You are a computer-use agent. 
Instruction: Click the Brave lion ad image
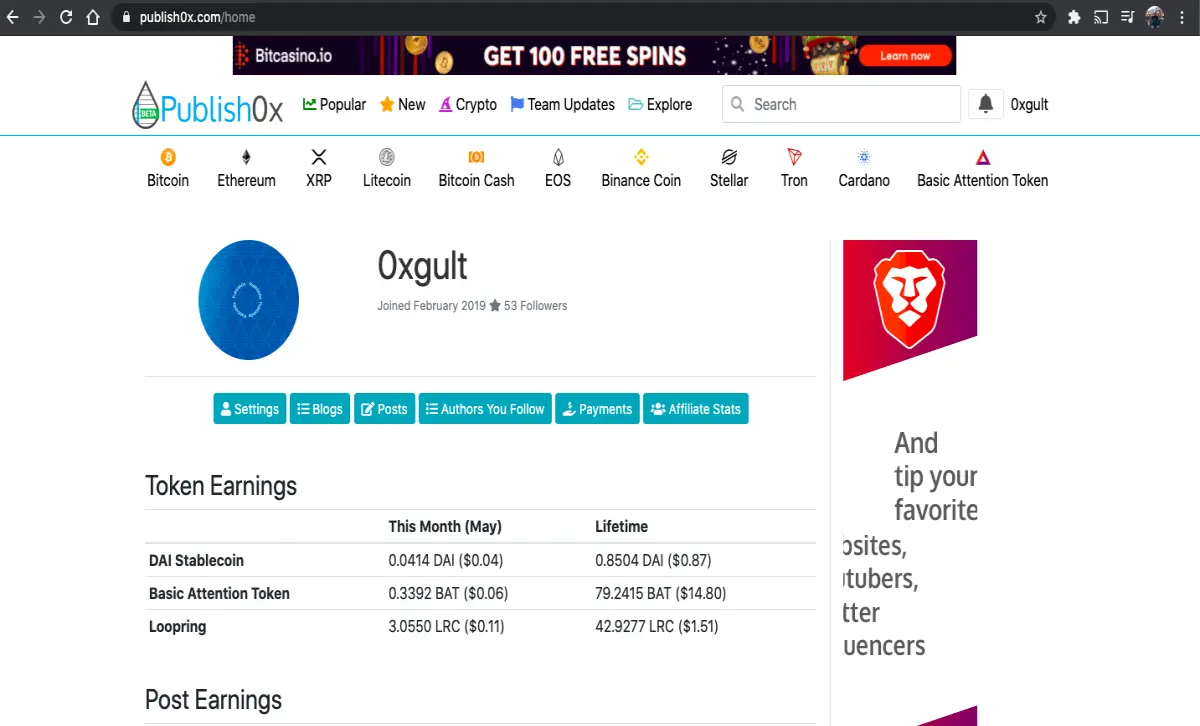(x=909, y=310)
